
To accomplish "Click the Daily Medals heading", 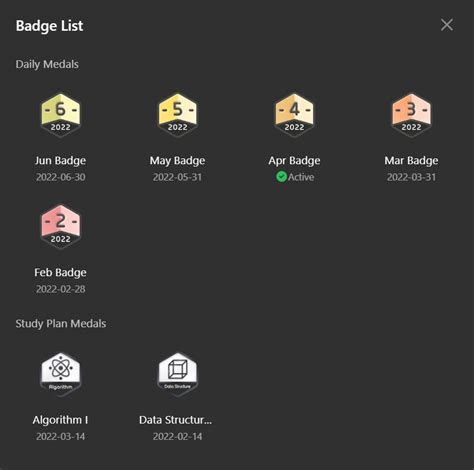I will pyautogui.click(x=47, y=64).
